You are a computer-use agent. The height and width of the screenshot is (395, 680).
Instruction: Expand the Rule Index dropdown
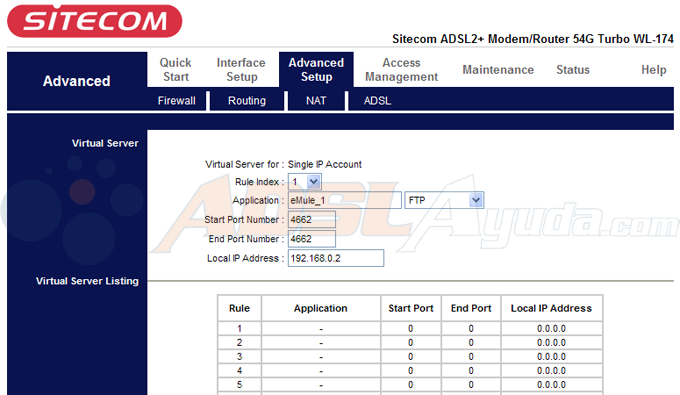click(x=305, y=182)
